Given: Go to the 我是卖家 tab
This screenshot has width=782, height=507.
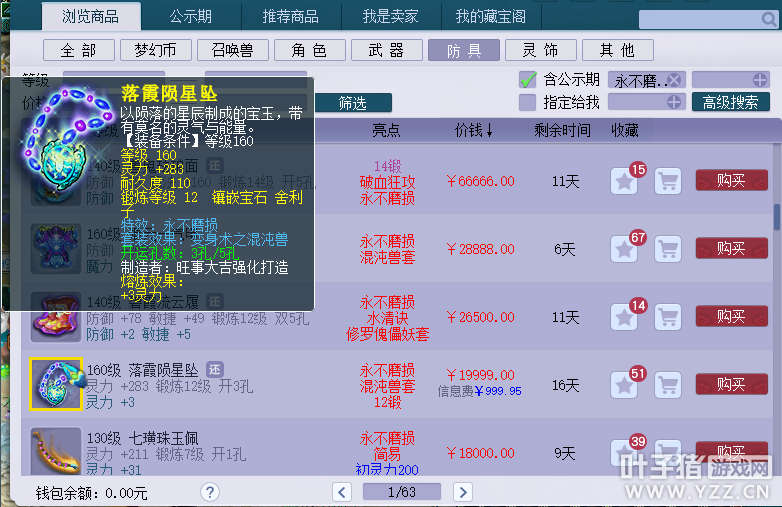Looking at the screenshot, I should pyautogui.click(x=391, y=16).
